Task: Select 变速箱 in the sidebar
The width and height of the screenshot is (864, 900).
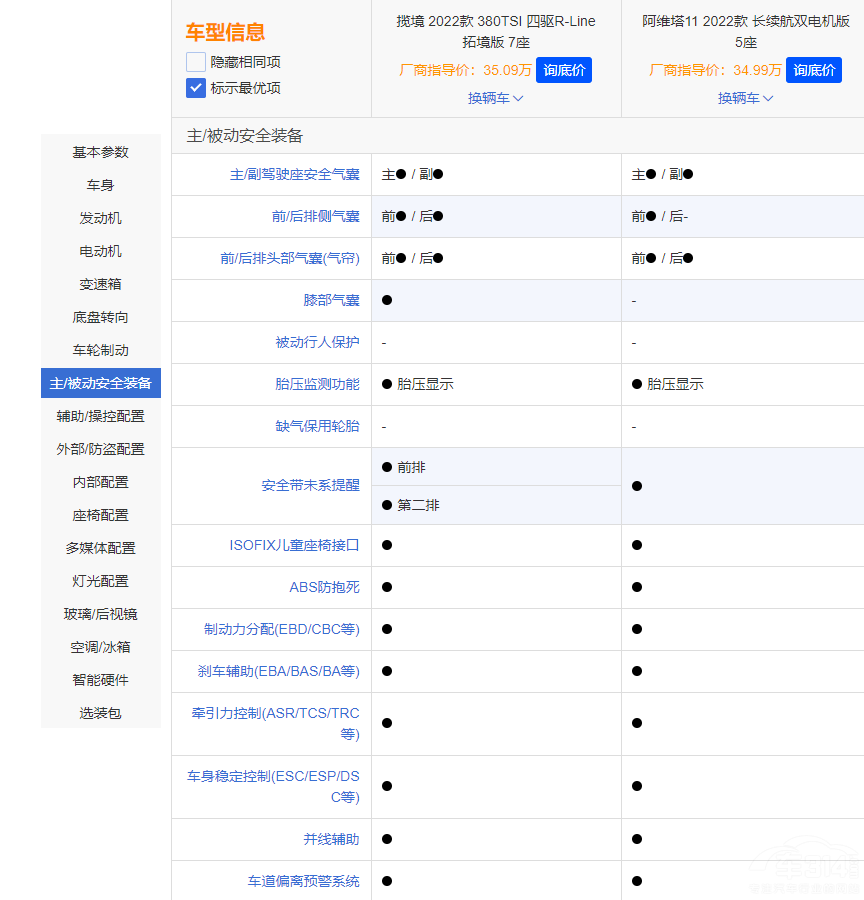Action: [100, 284]
